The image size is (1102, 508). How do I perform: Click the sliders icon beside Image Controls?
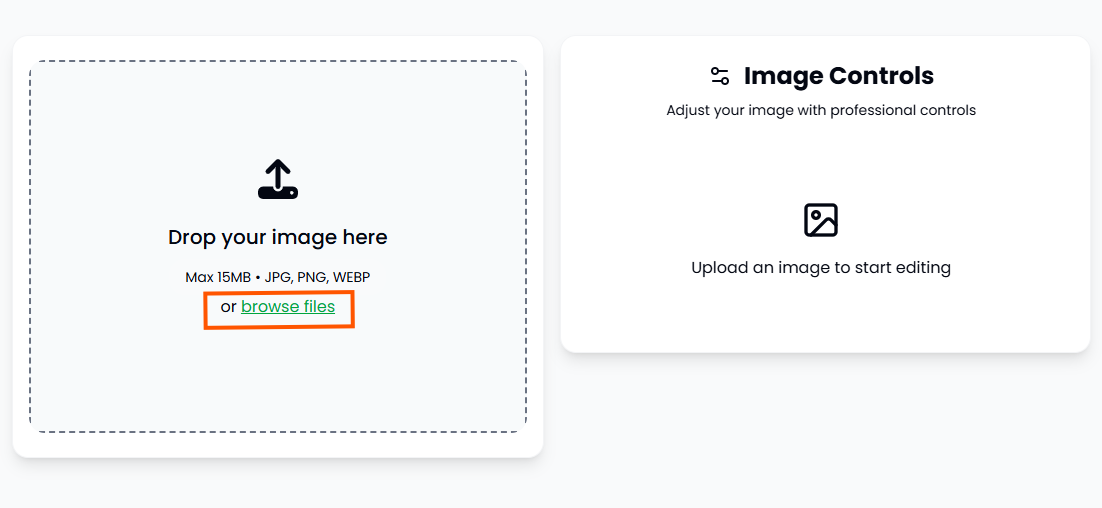pyautogui.click(x=720, y=76)
